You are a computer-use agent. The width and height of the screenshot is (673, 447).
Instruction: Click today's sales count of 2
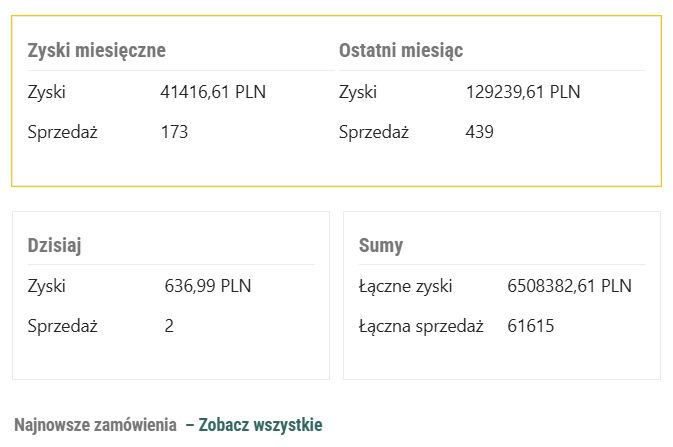tap(169, 326)
